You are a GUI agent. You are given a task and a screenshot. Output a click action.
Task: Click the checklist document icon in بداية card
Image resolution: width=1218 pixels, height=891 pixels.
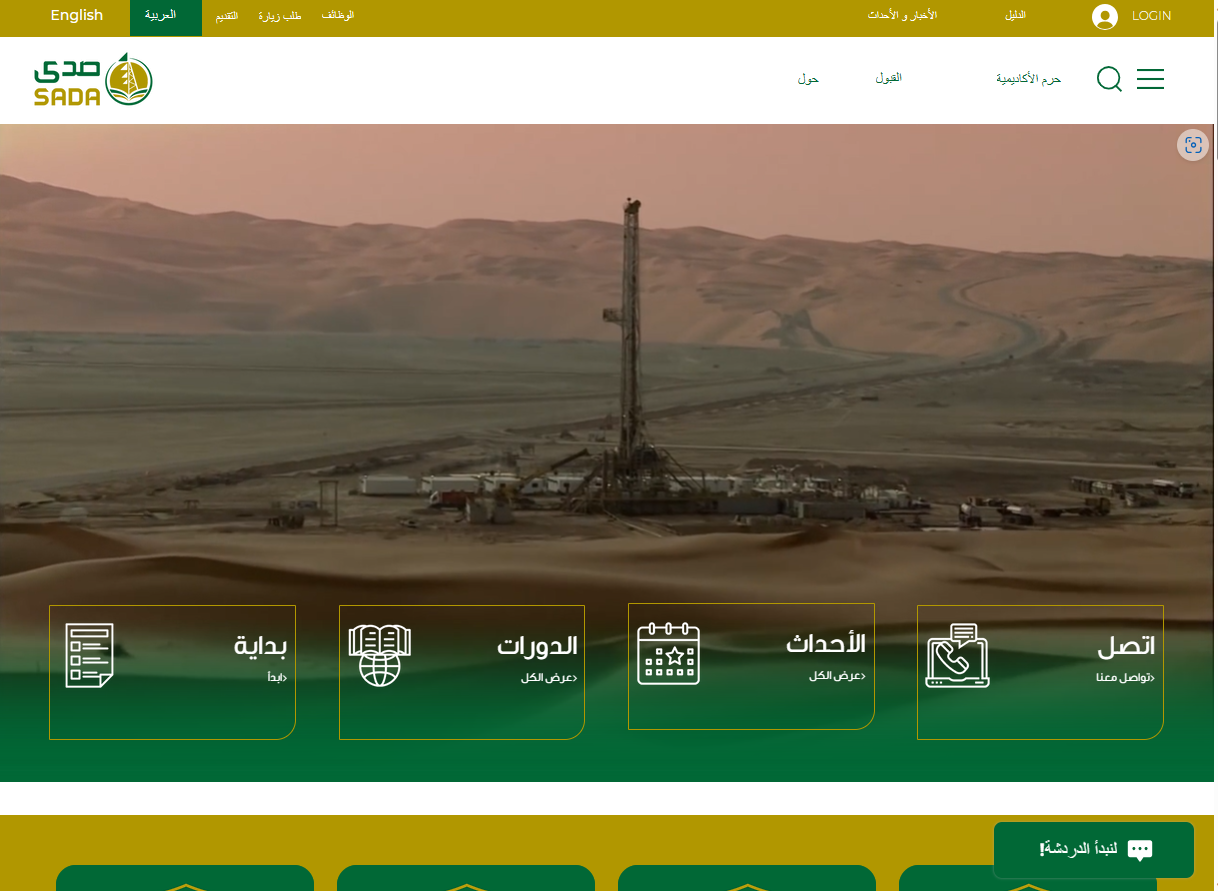(89, 656)
